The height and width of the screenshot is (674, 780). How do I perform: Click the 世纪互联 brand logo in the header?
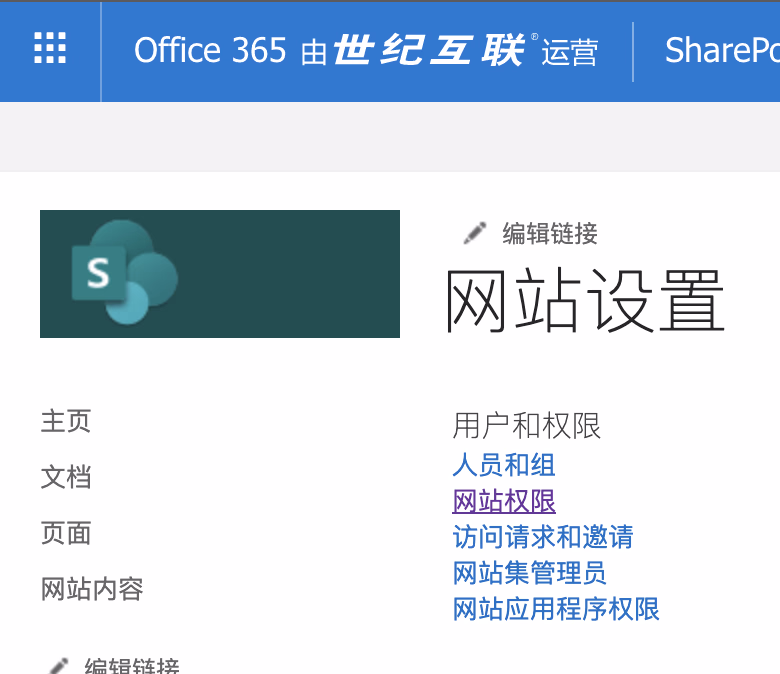(x=429, y=50)
